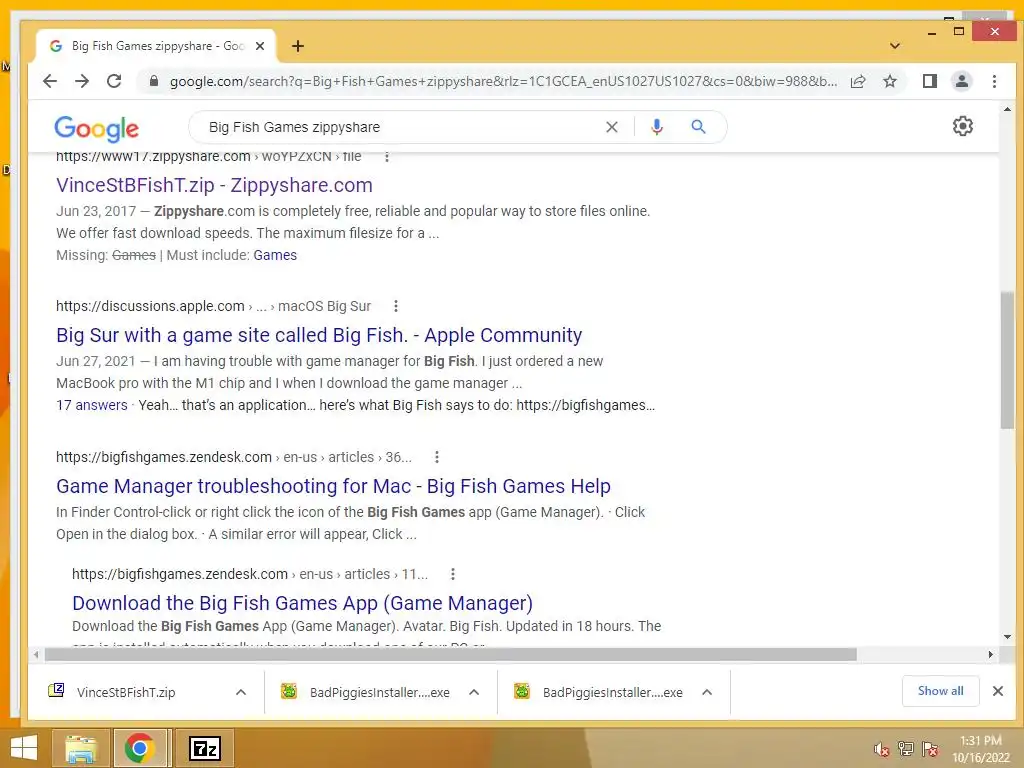Viewport: 1024px width, 768px height.
Task: Open Big Sur Apple Community result
Action: [319, 335]
